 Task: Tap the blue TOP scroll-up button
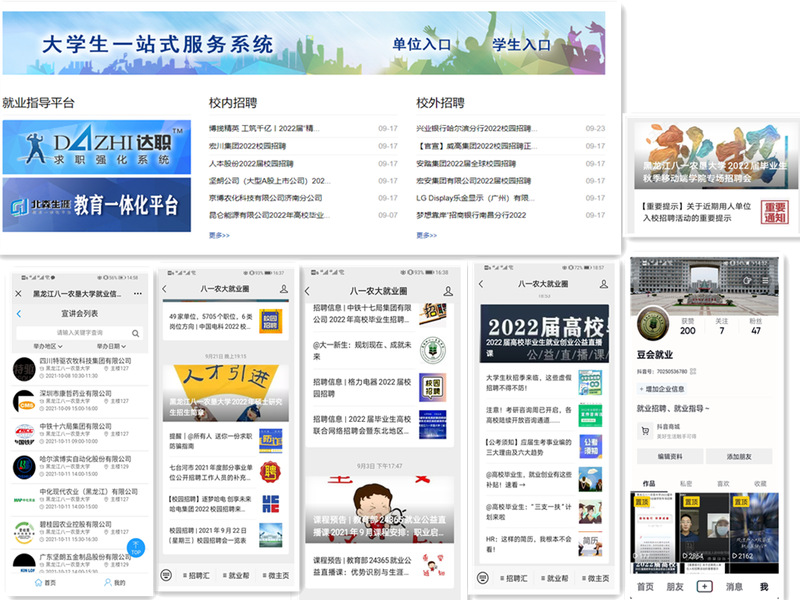pyautogui.click(x=136, y=547)
